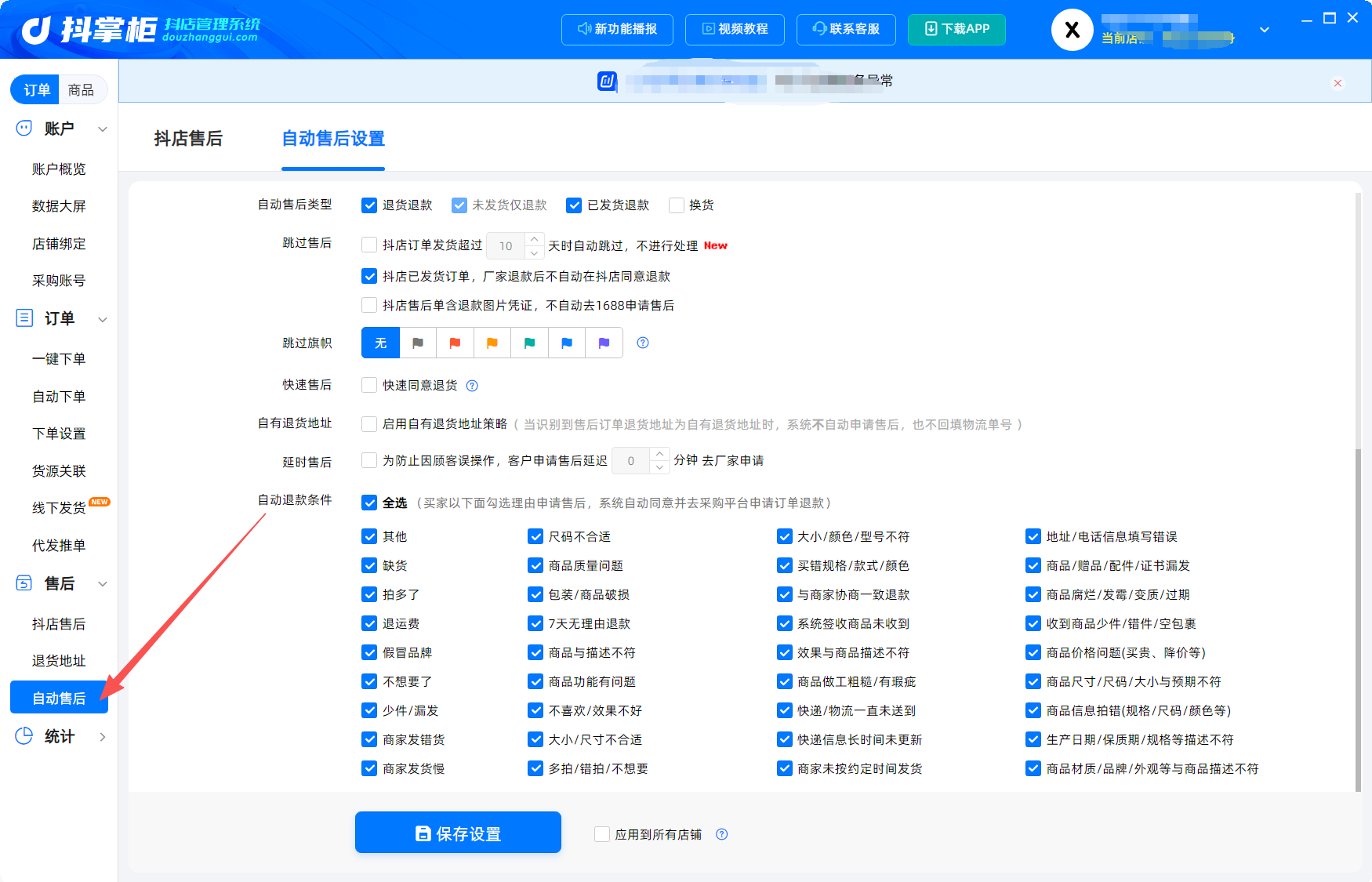Click the 延迟 minutes input field
1372x882 pixels.
pyautogui.click(x=630, y=461)
